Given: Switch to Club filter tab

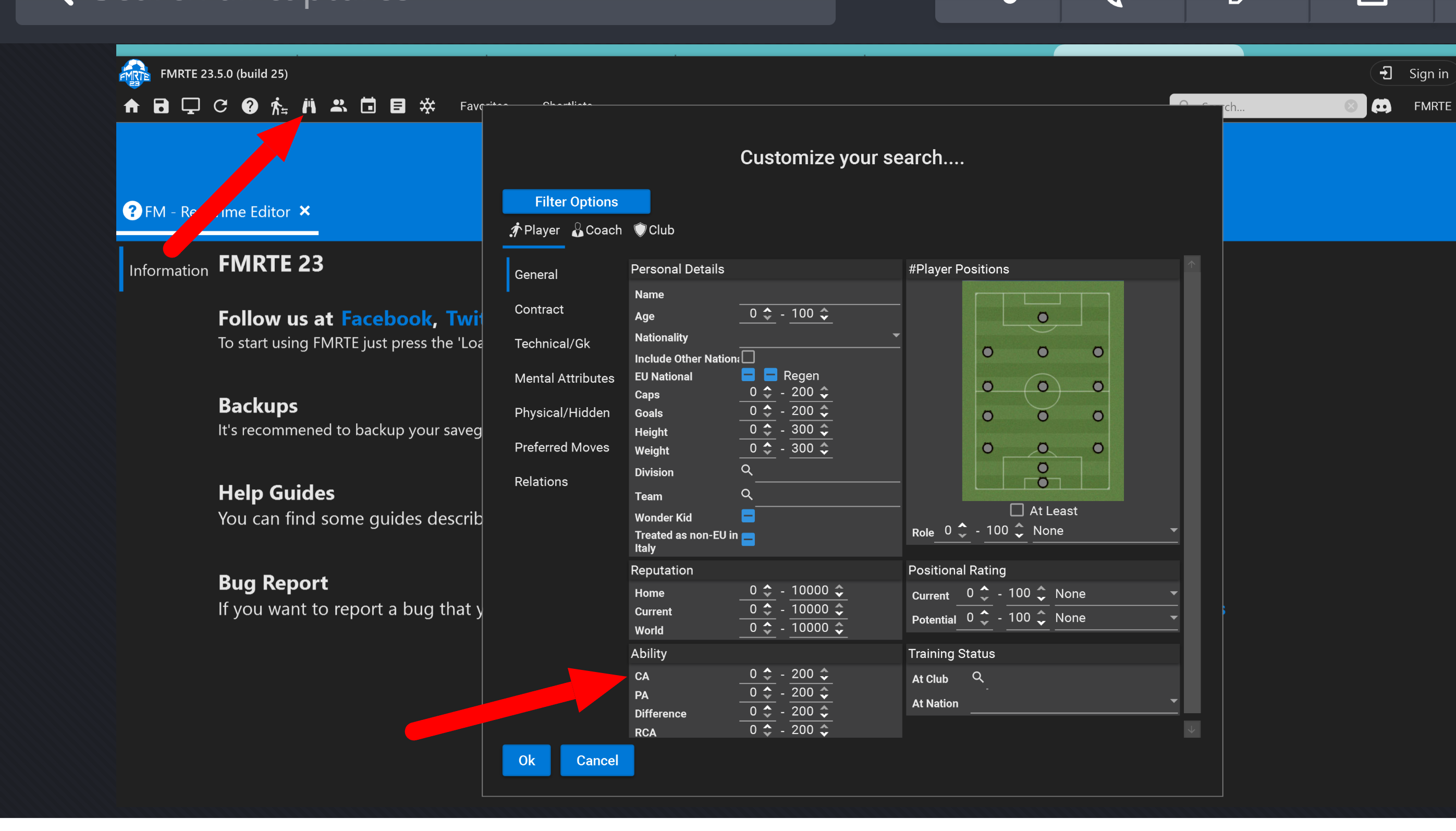Looking at the screenshot, I should (x=654, y=230).
